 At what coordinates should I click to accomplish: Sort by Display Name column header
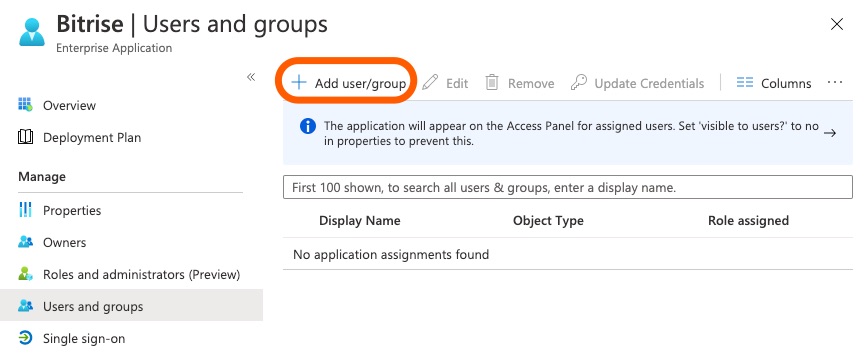tap(359, 220)
